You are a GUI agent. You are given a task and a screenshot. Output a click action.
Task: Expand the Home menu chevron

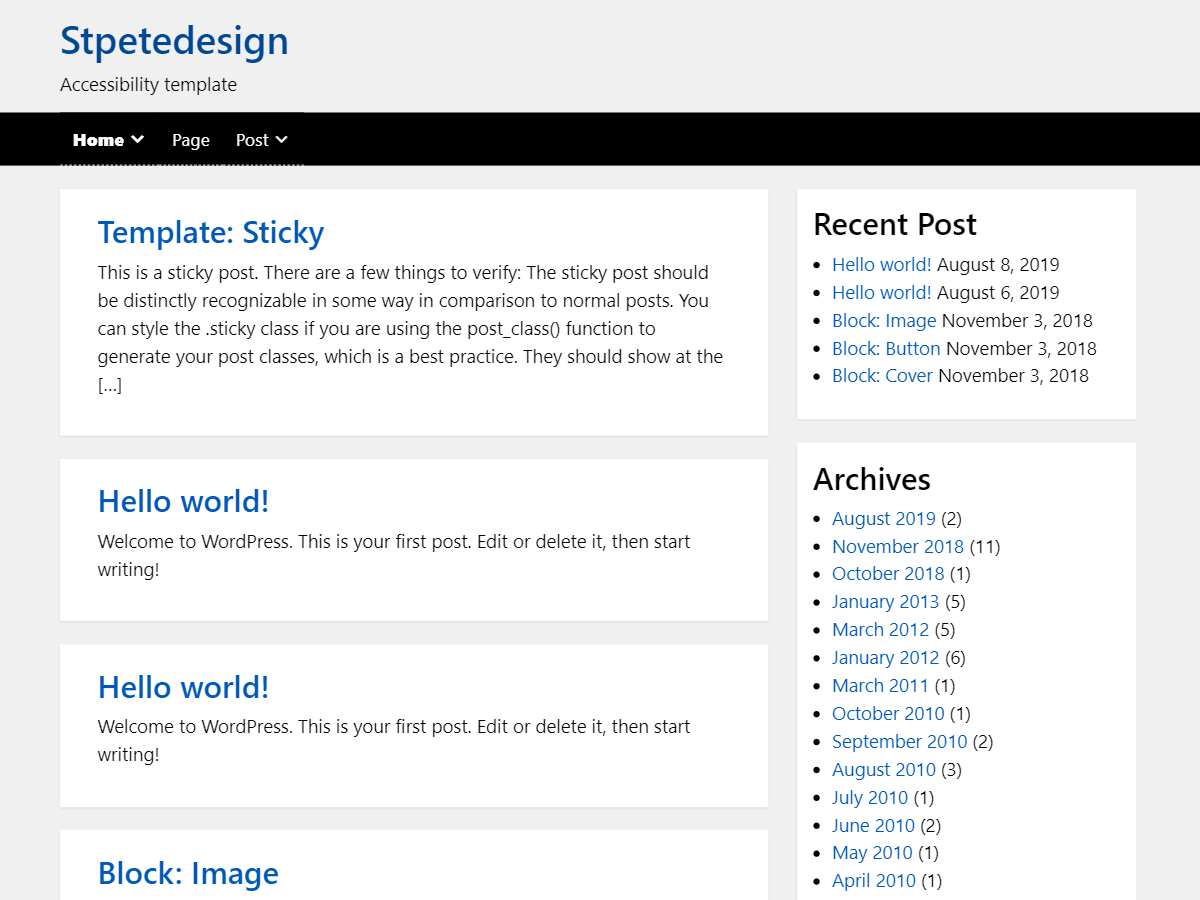tap(138, 140)
